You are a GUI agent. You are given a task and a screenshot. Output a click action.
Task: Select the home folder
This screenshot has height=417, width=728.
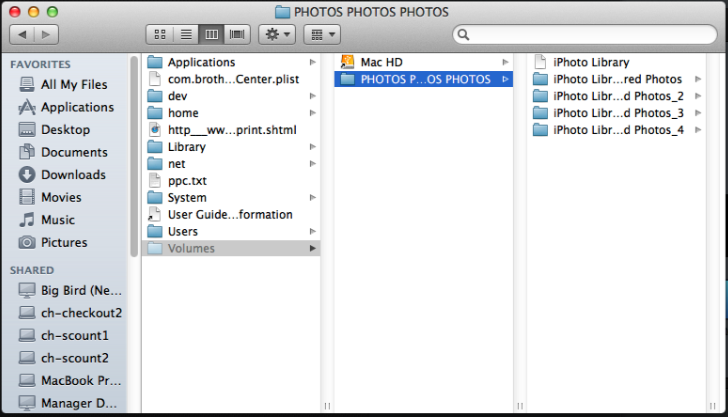(x=231, y=113)
